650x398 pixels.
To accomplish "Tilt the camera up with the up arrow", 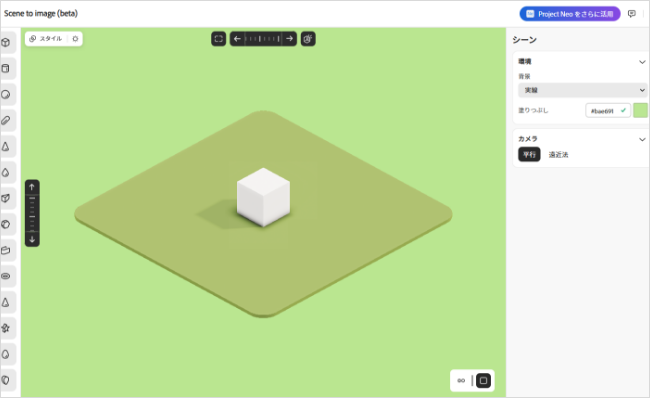I will (x=32, y=187).
